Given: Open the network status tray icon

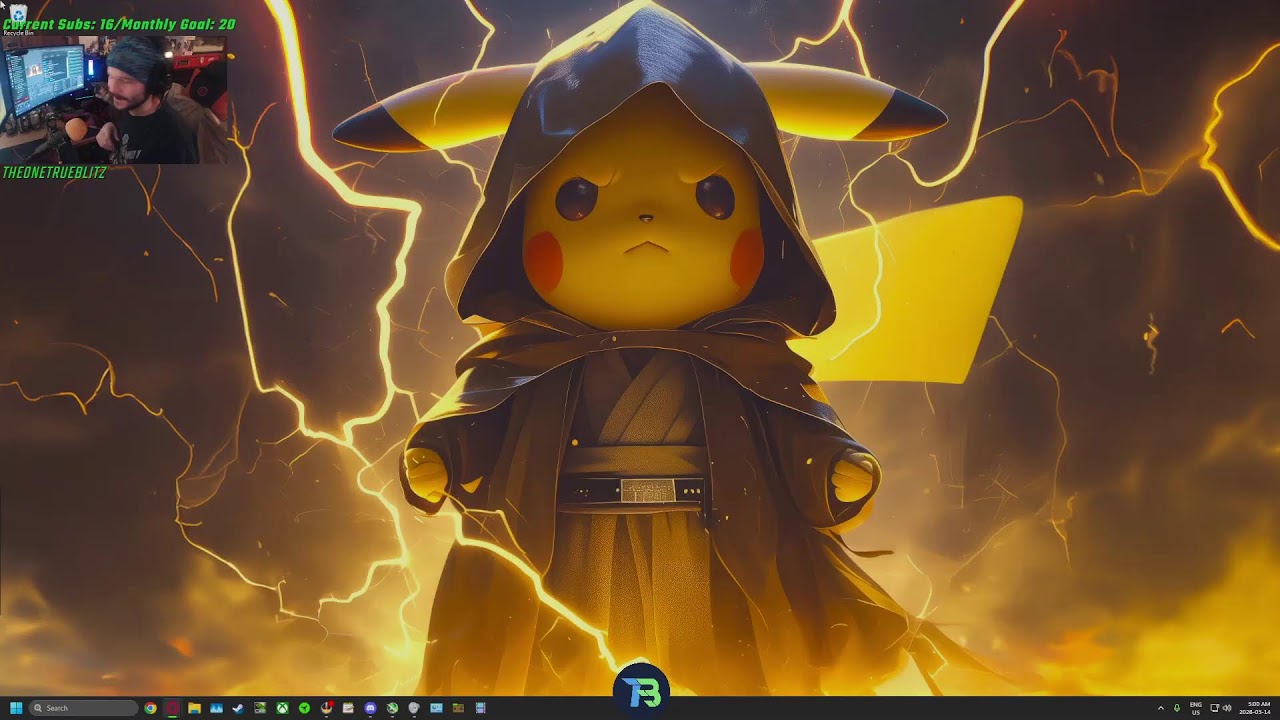Looking at the screenshot, I should (x=1215, y=708).
